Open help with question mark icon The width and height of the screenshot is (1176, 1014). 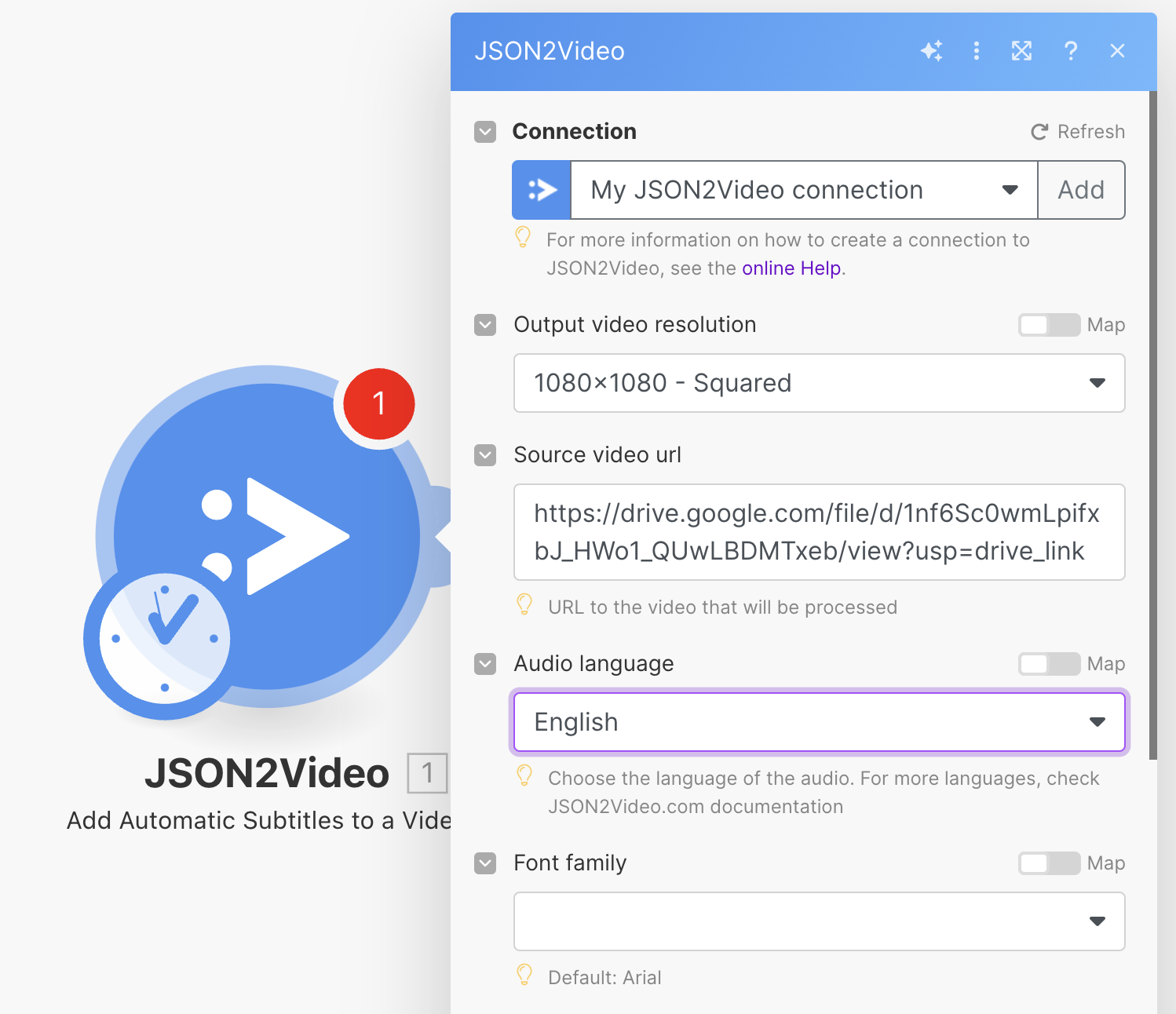tap(1071, 51)
